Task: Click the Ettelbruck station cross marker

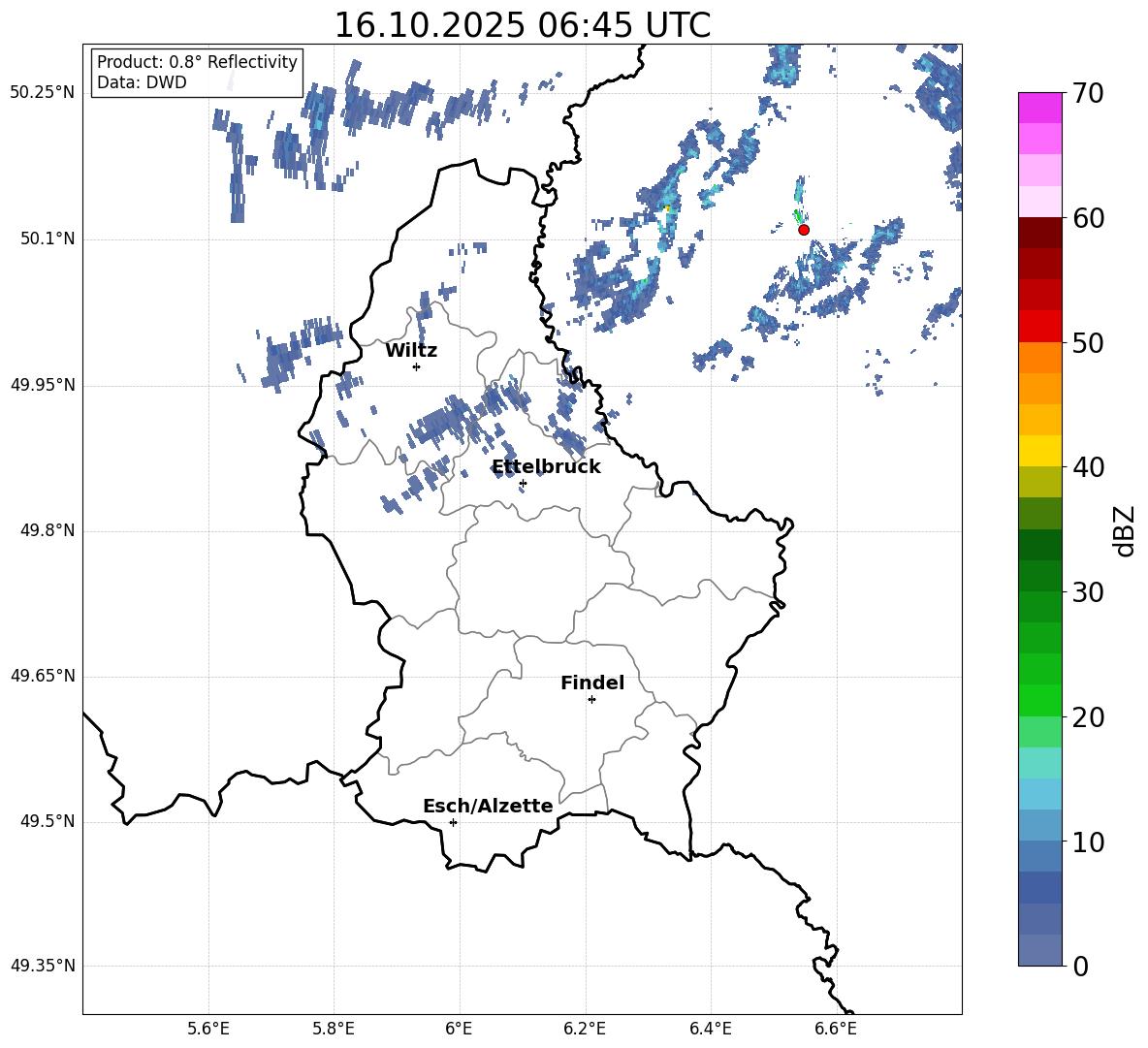Action: pyautogui.click(x=523, y=483)
